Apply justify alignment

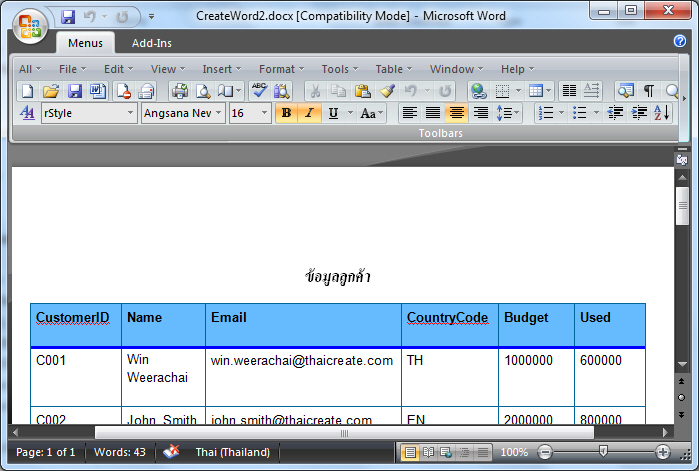coord(433,113)
